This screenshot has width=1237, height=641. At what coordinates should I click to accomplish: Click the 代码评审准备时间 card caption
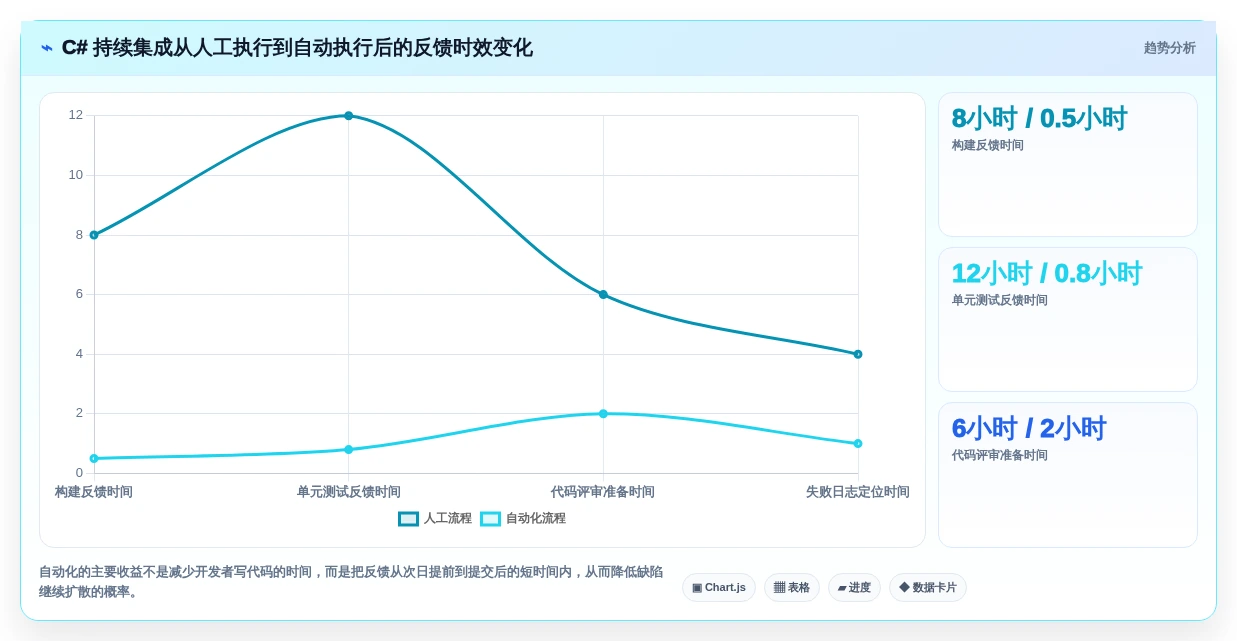pos(999,455)
